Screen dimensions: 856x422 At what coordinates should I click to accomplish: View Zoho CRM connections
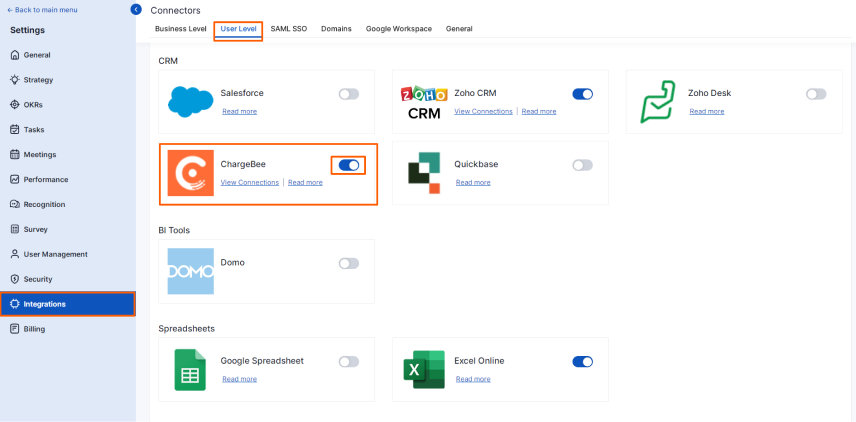pos(483,111)
